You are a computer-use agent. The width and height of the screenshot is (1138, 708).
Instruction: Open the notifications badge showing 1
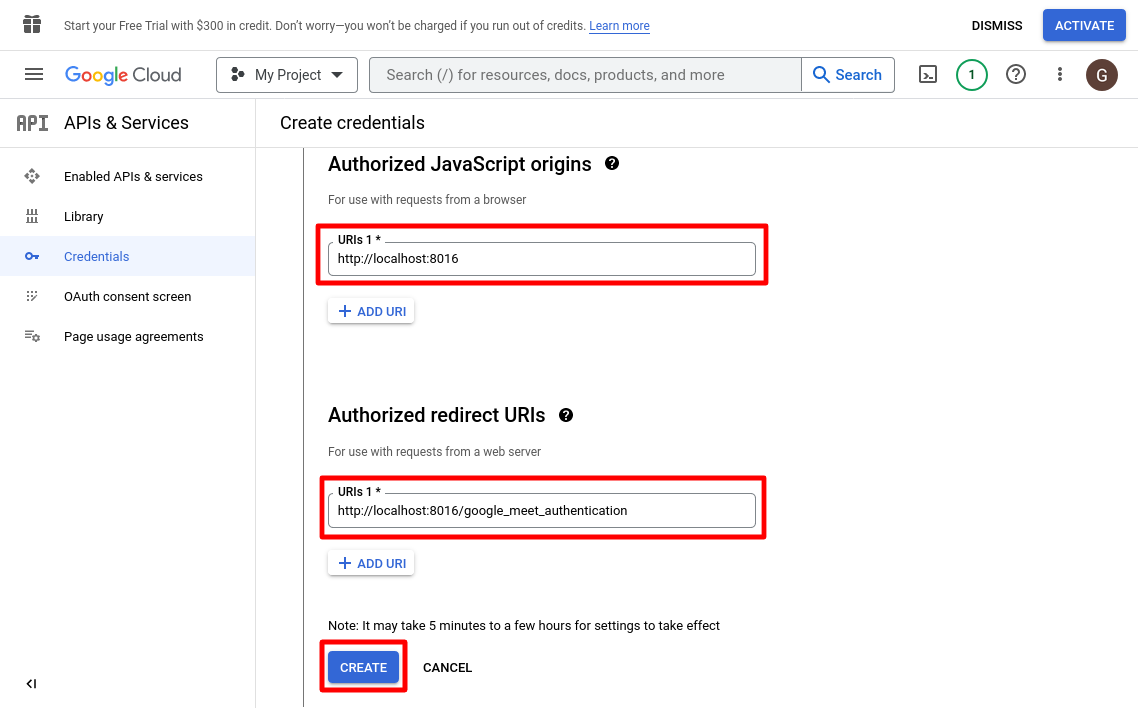pyautogui.click(x=971, y=75)
